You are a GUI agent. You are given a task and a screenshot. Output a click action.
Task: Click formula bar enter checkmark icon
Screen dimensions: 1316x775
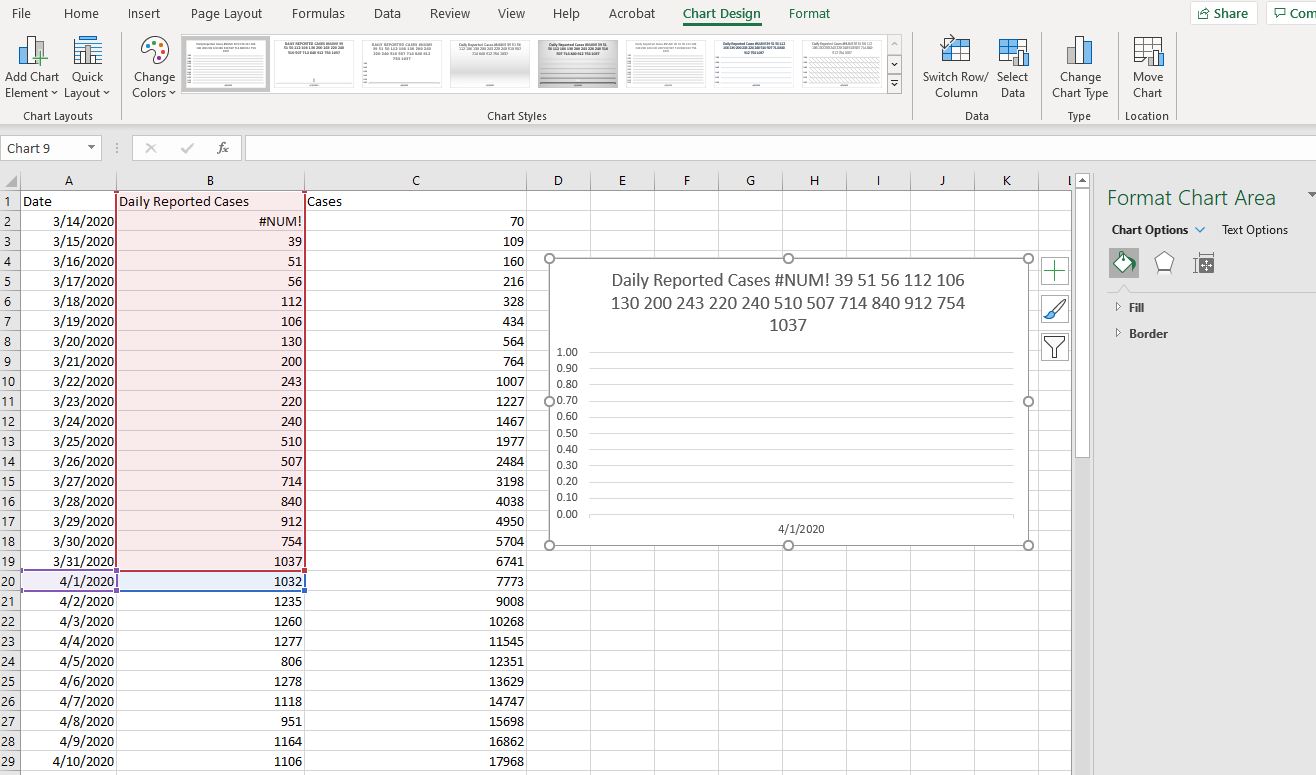pos(187,148)
